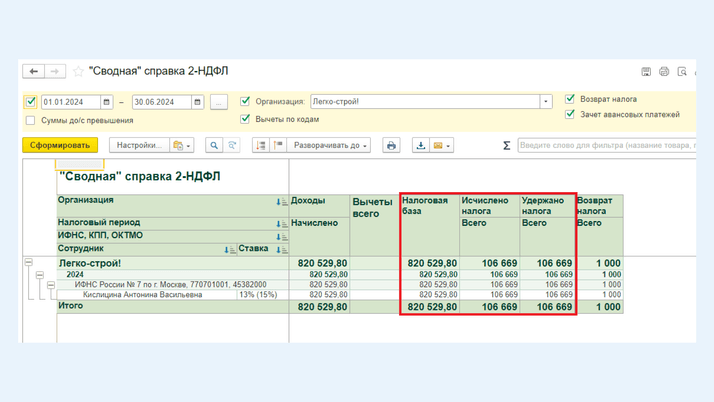
Task: Add report to favorites with star icon
Action: [78, 72]
